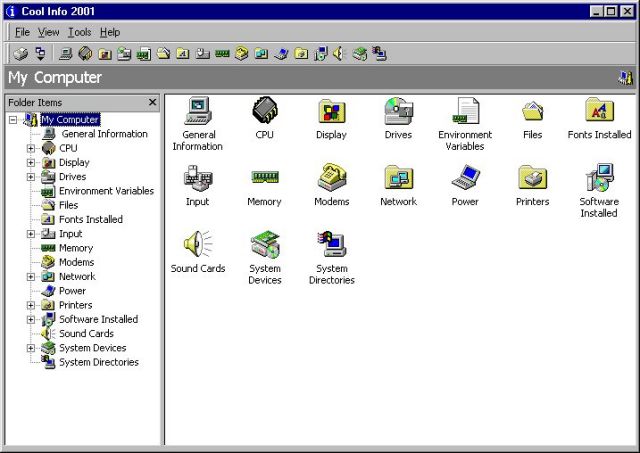640x453 pixels.
Task: Select the Display icon in main pane
Action: tap(331, 111)
